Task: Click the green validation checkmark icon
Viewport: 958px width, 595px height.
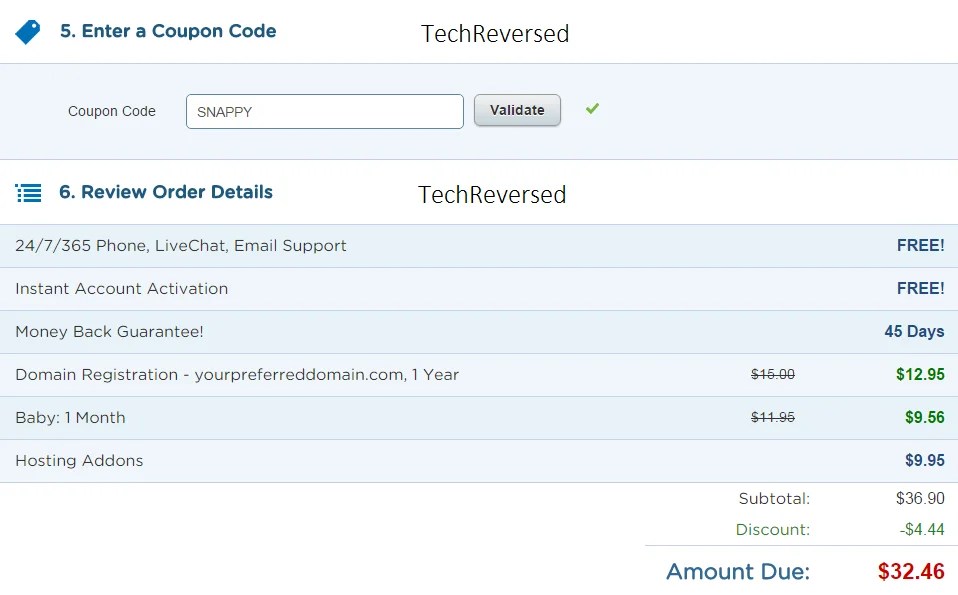Action: click(x=592, y=109)
